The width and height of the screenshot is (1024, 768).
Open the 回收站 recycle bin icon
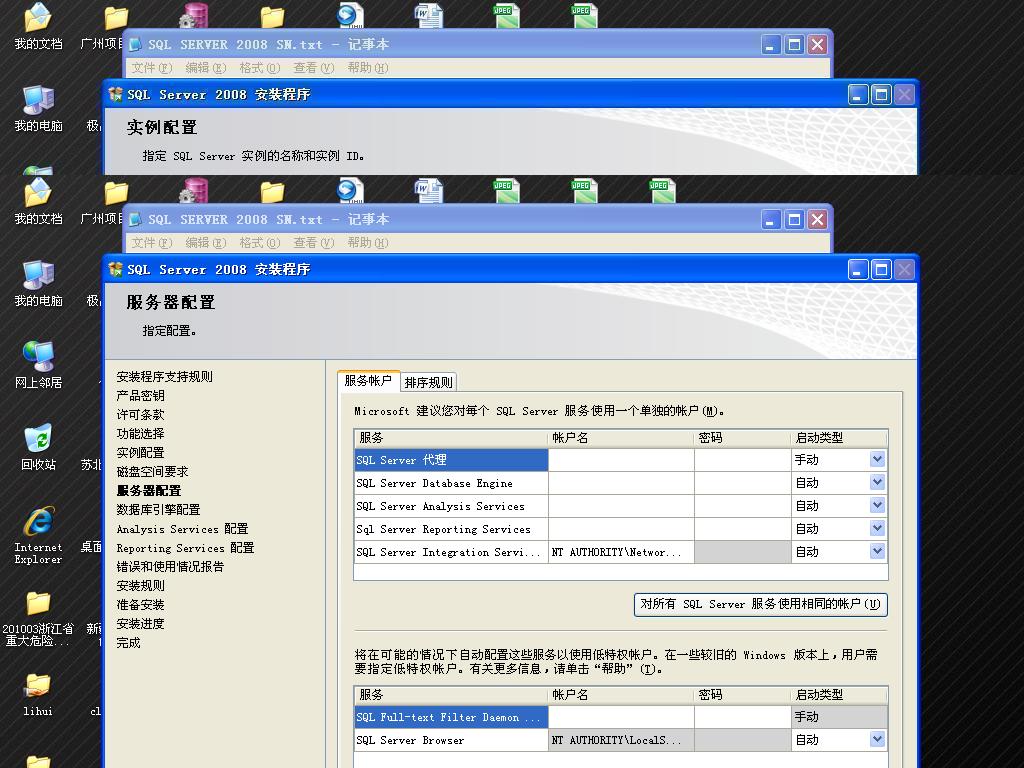point(38,440)
